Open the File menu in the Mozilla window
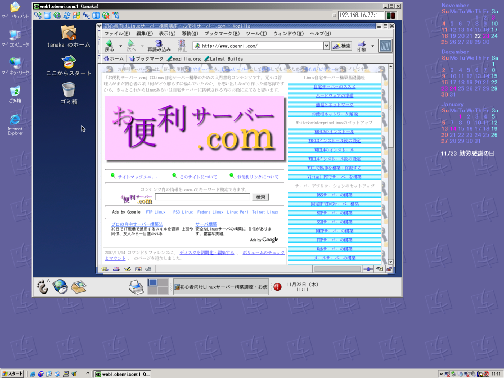Image resolution: width=504 pixels, height=378 pixels. 117,33
